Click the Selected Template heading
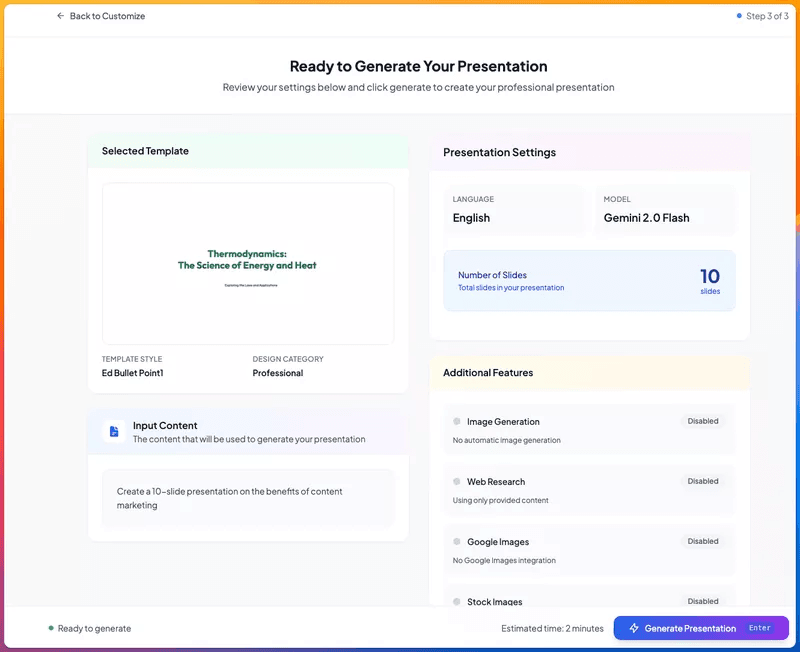The height and width of the screenshot is (652, 800). point(145,151)
